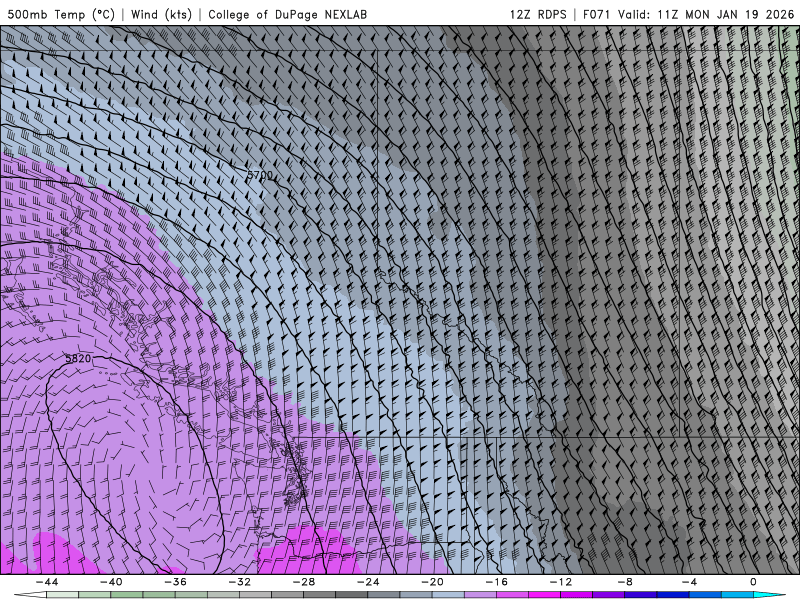Click the -8 colorbar scale label
800x600 pixels.
click(x=626, y=582)
